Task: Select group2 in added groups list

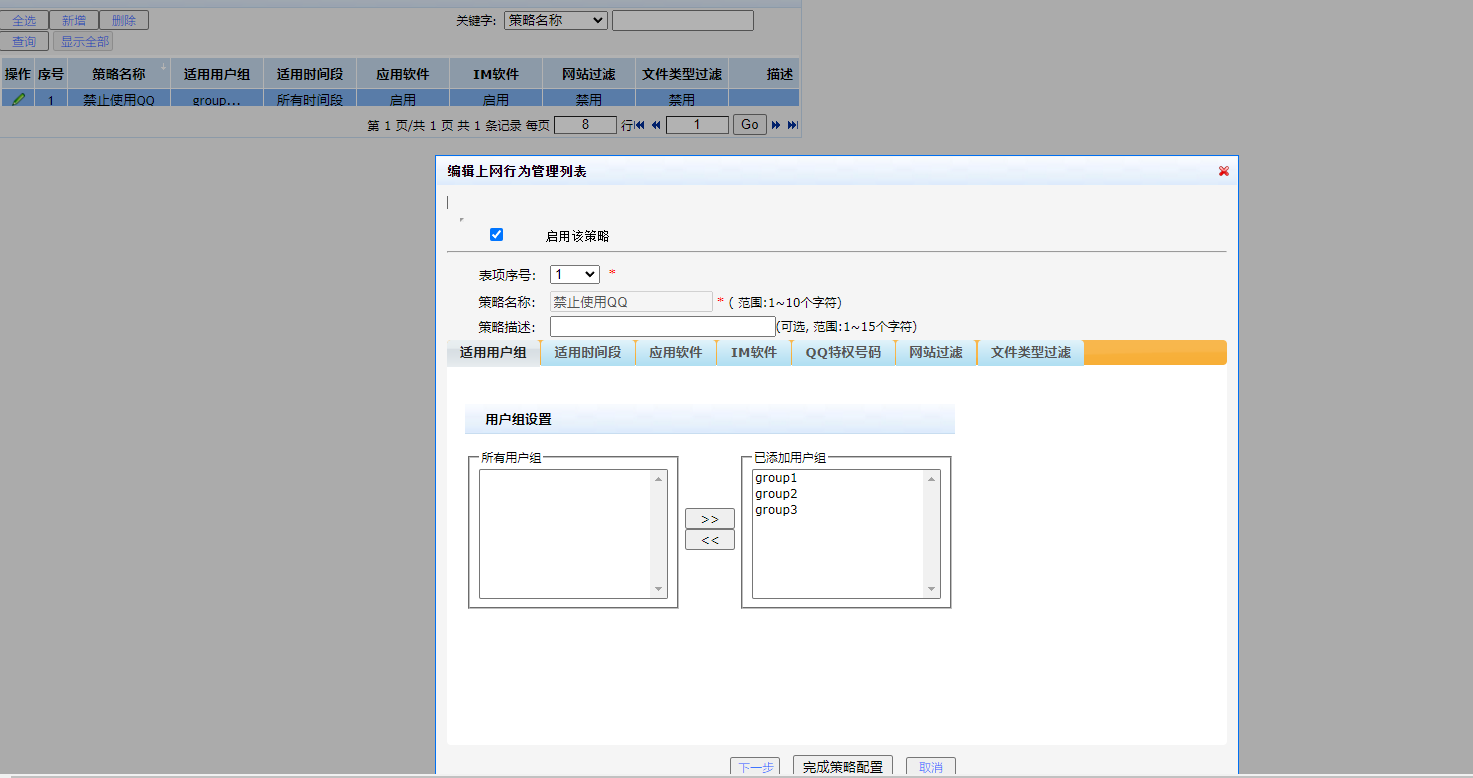Action: coord(776,494)
